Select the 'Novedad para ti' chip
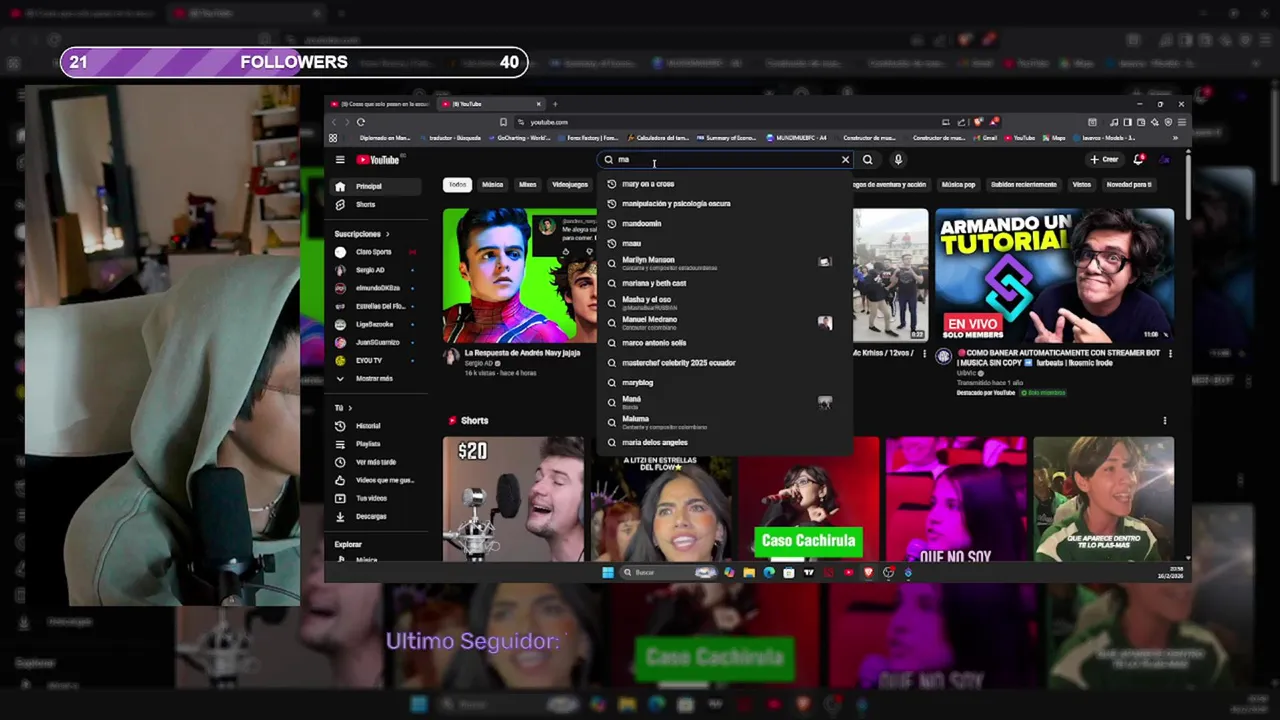1280x720 pixels. point(1128,185)
